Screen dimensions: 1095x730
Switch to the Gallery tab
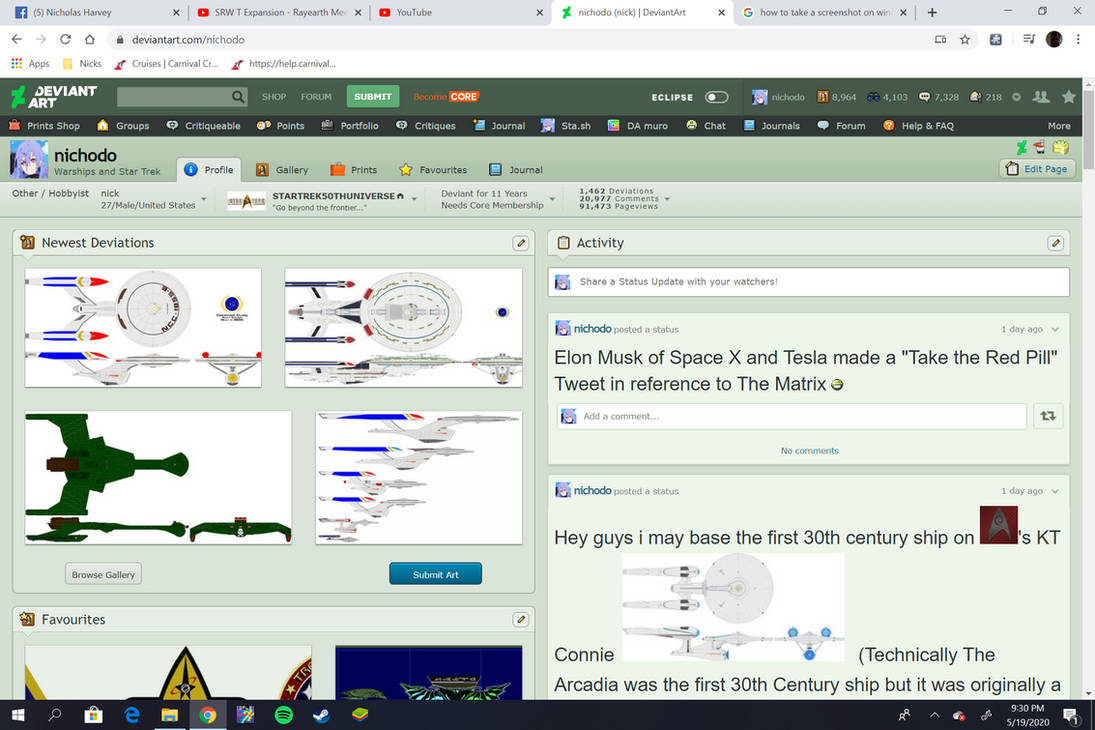282,170
